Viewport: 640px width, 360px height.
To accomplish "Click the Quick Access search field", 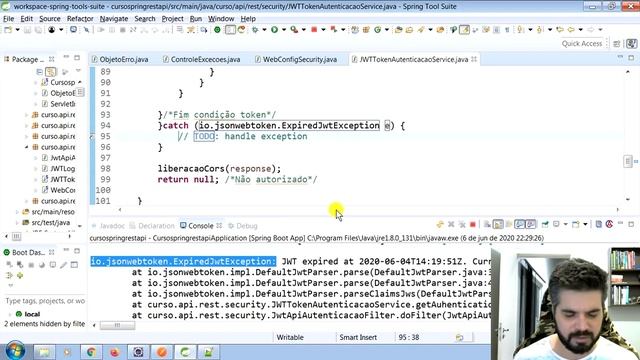I will [x=582, y=44].
